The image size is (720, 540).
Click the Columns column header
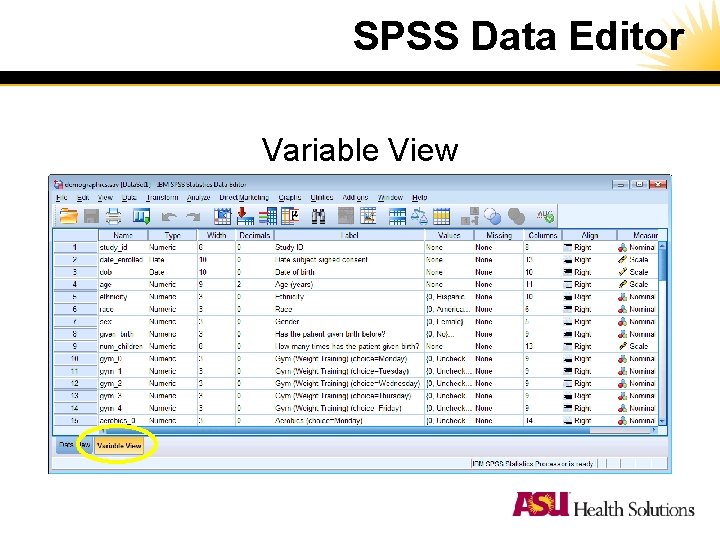point(542,235)
